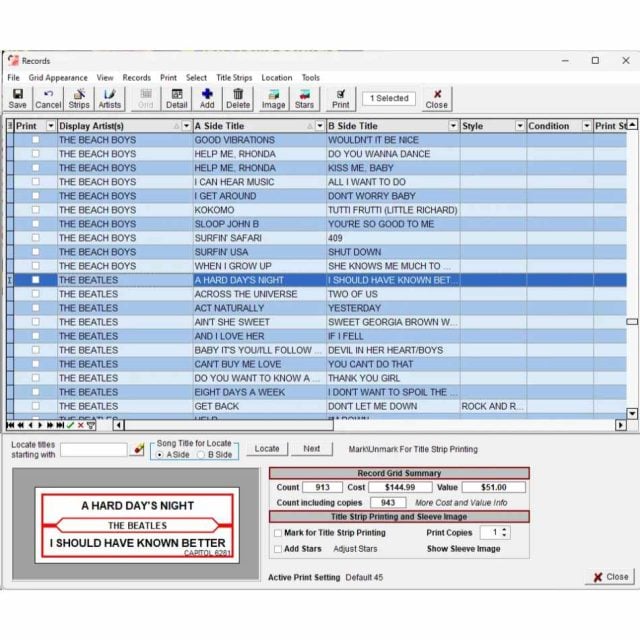Tick Print checkbox for Surfin' USA row
The image size is (640, 640).
coord(36,252)
